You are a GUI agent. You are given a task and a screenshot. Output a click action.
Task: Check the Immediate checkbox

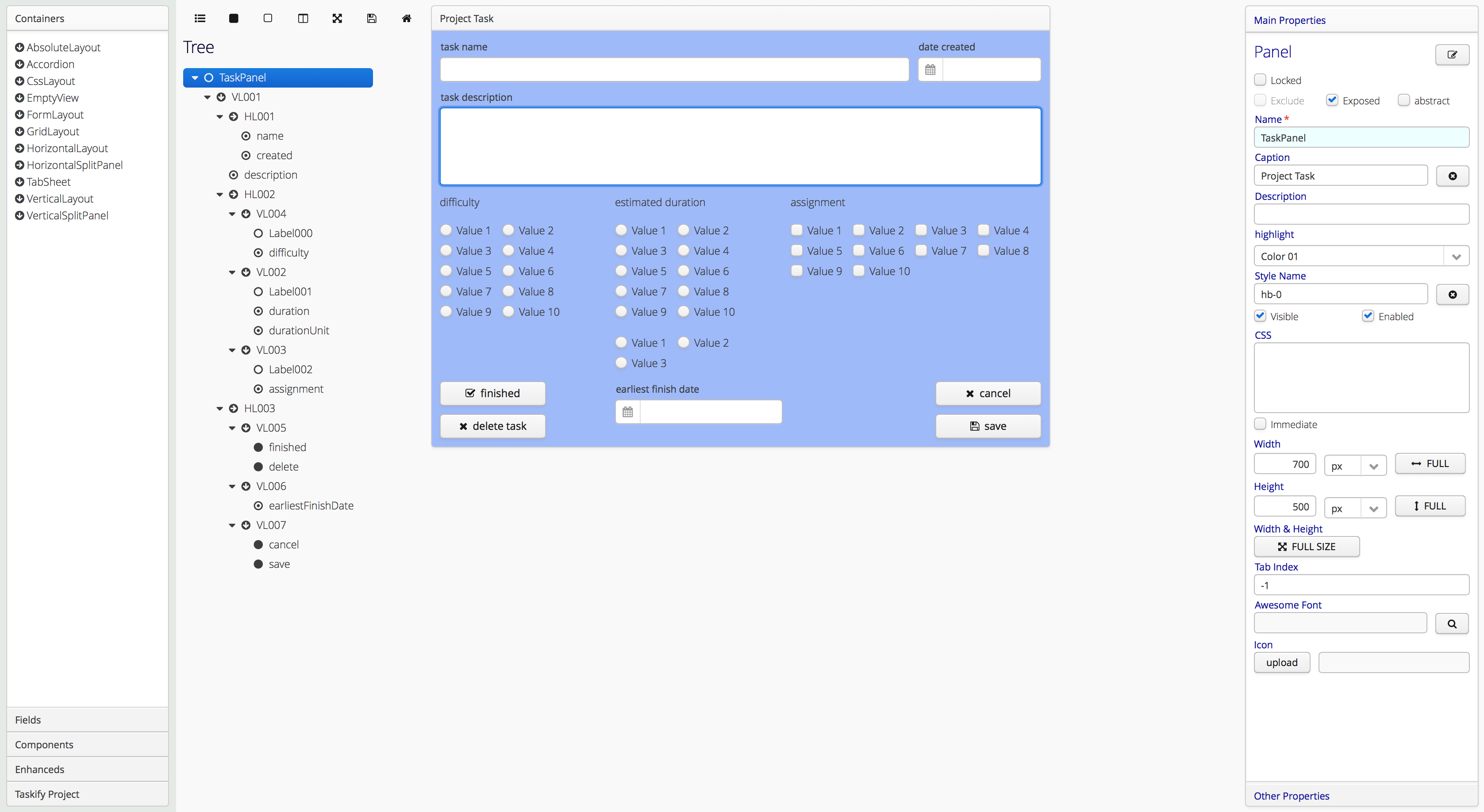coord(1260,424)
